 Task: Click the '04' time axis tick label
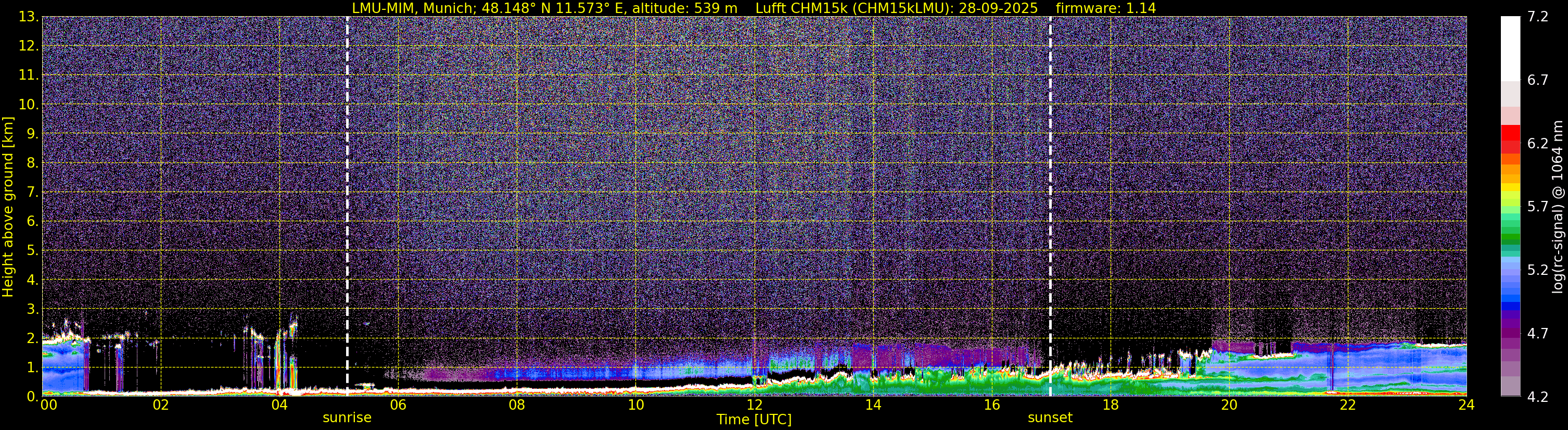(x=279, y=405)
